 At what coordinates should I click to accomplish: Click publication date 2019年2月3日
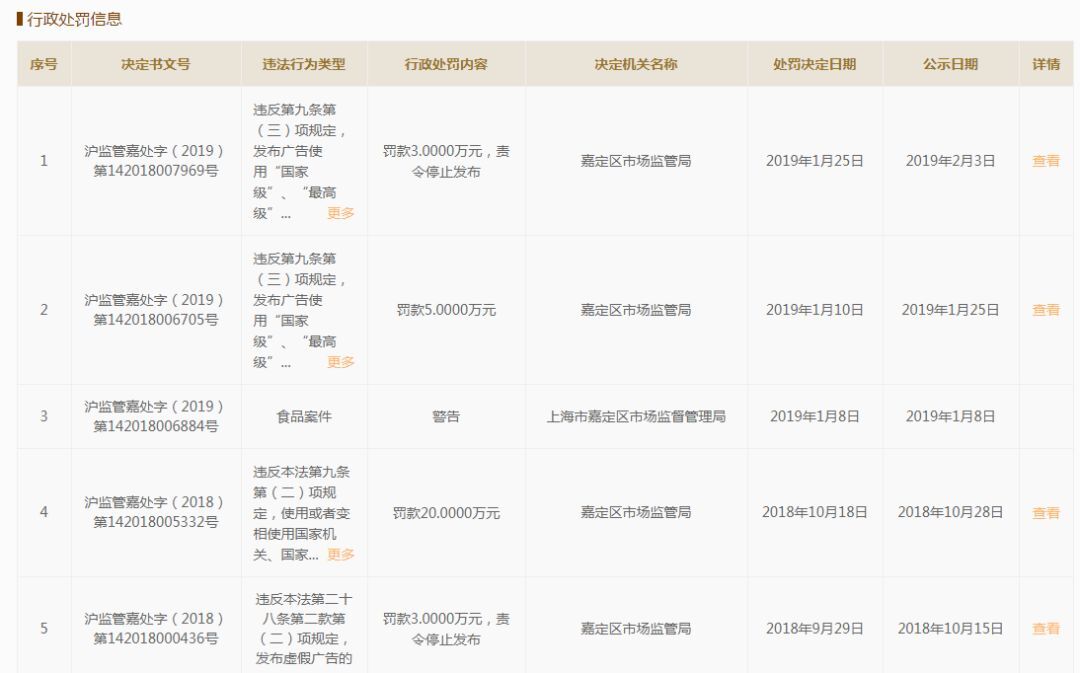(x=951, y=161)
